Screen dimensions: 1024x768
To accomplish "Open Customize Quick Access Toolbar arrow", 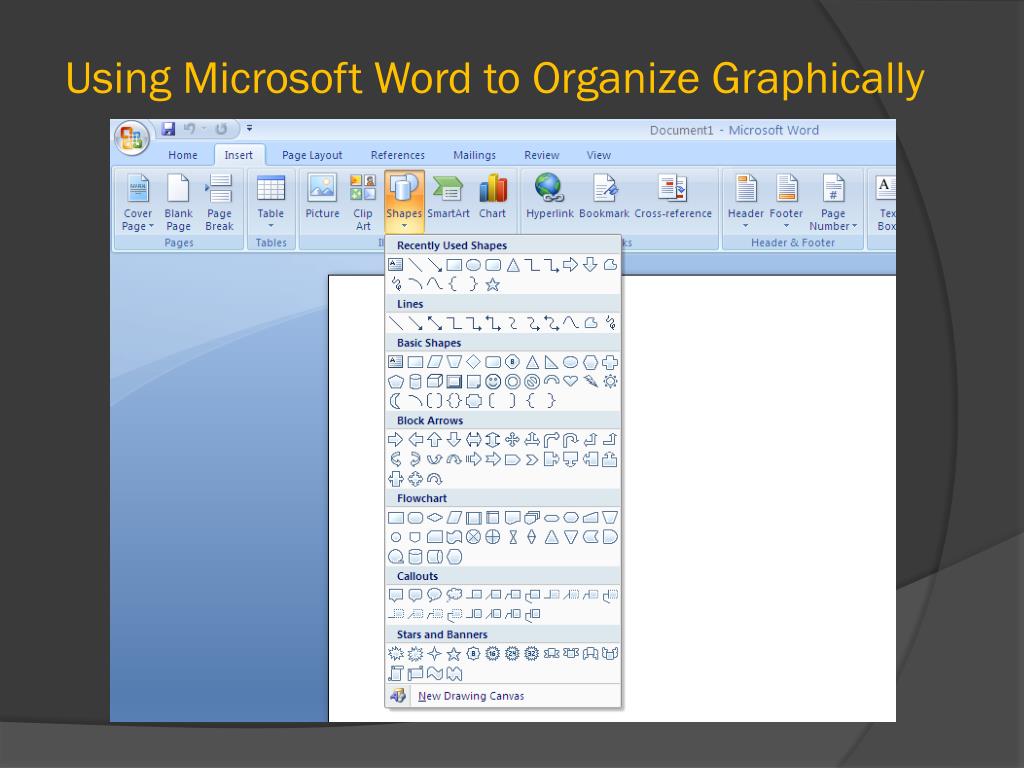I will click(x=249, y=129).
